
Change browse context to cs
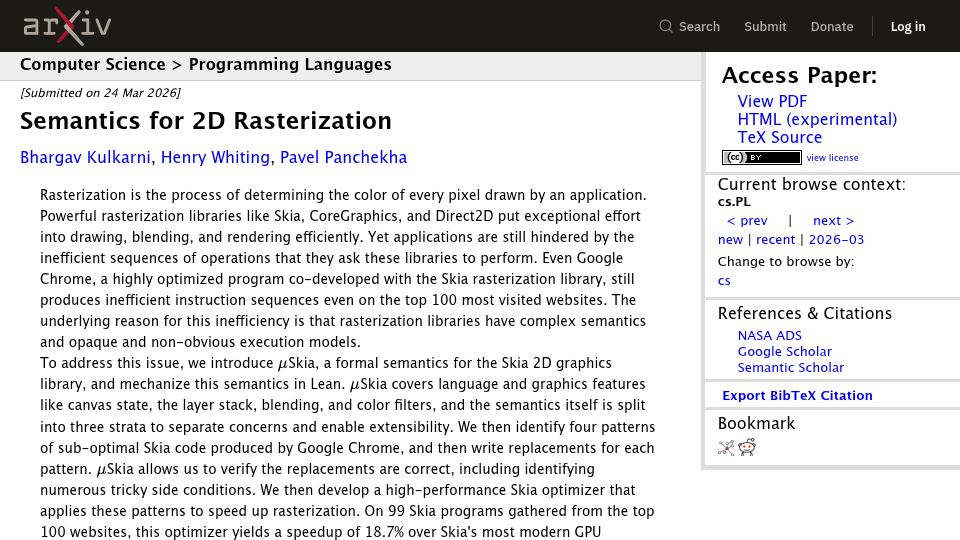pos(724,281)
